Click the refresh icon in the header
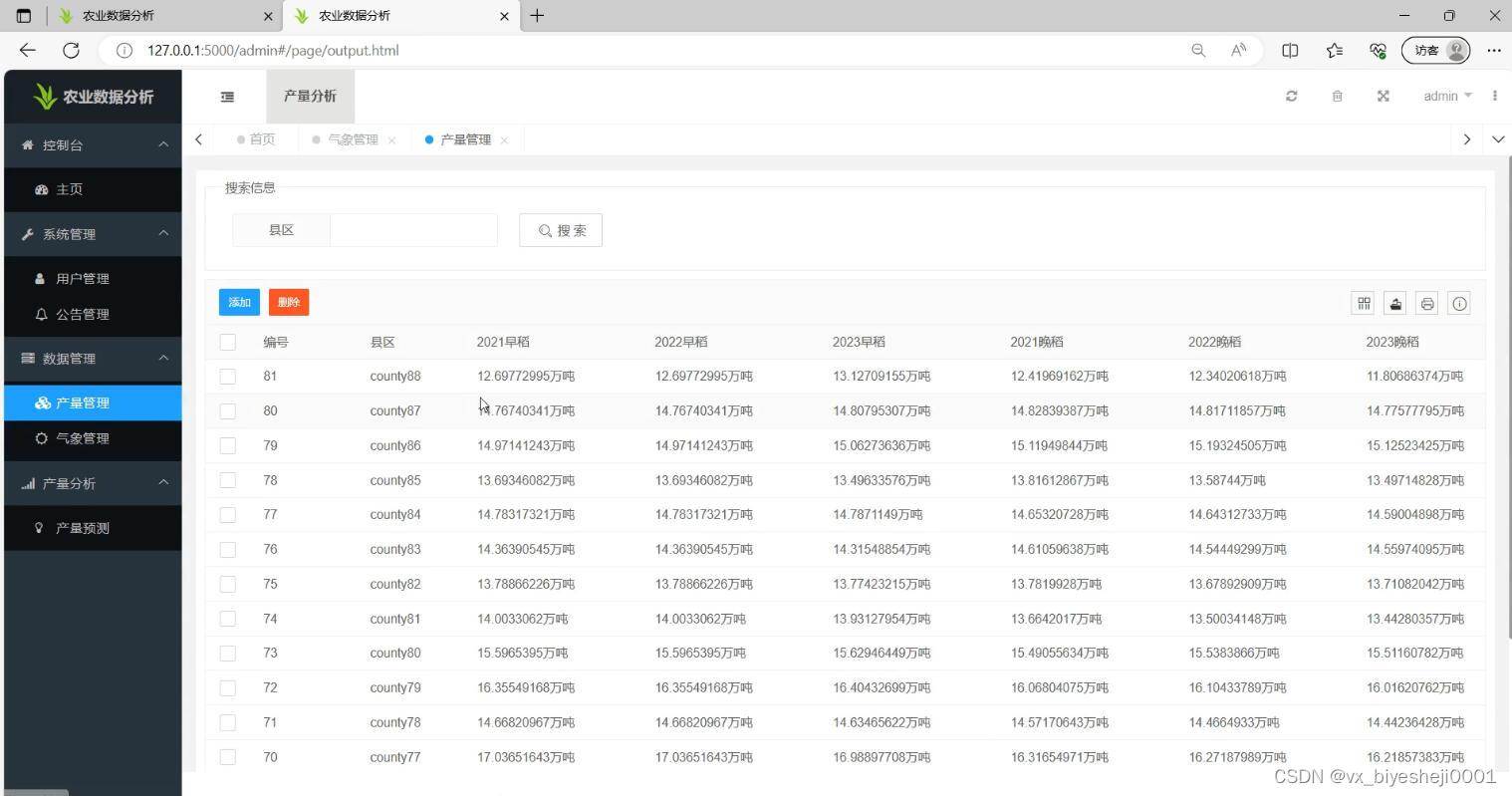 click(x=1291, y=96)
